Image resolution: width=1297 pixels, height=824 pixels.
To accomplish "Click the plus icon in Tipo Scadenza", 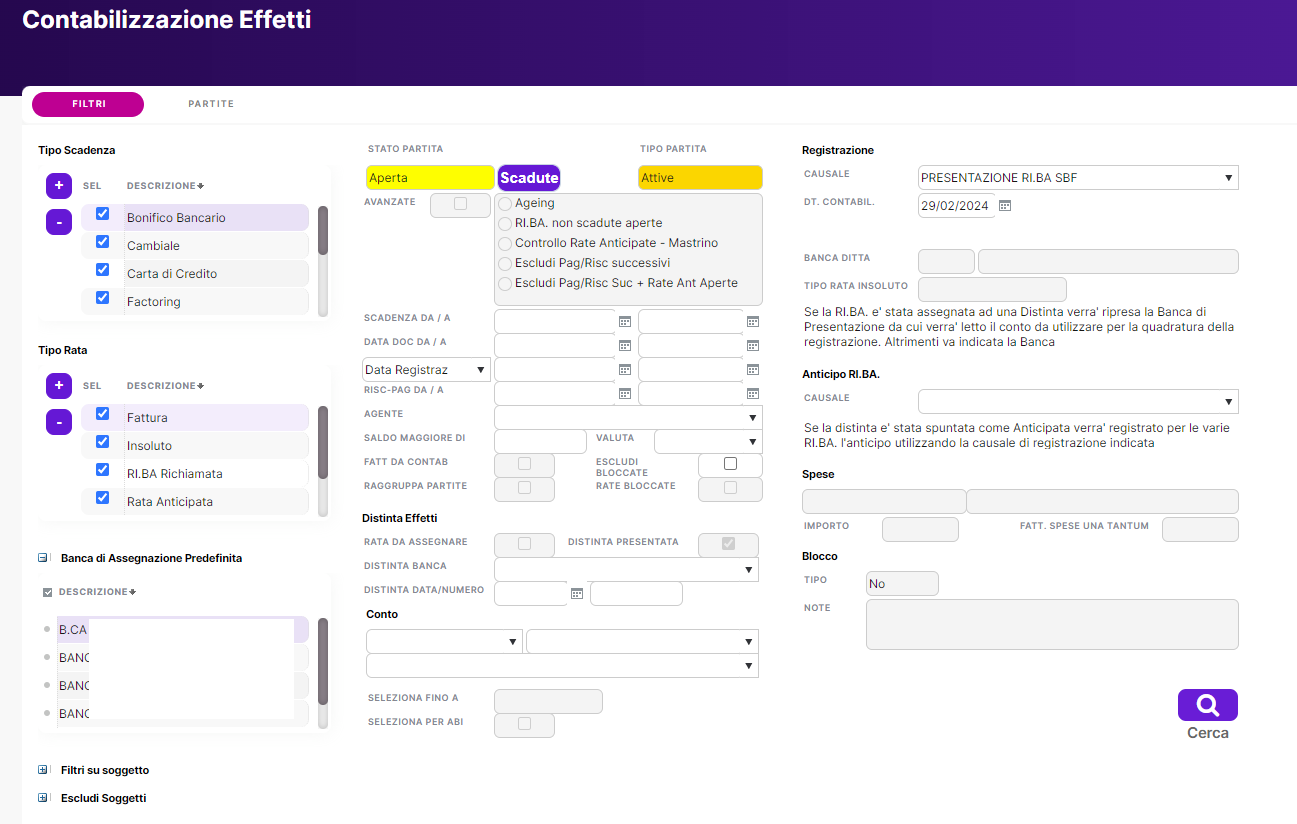I will [59, 186].
